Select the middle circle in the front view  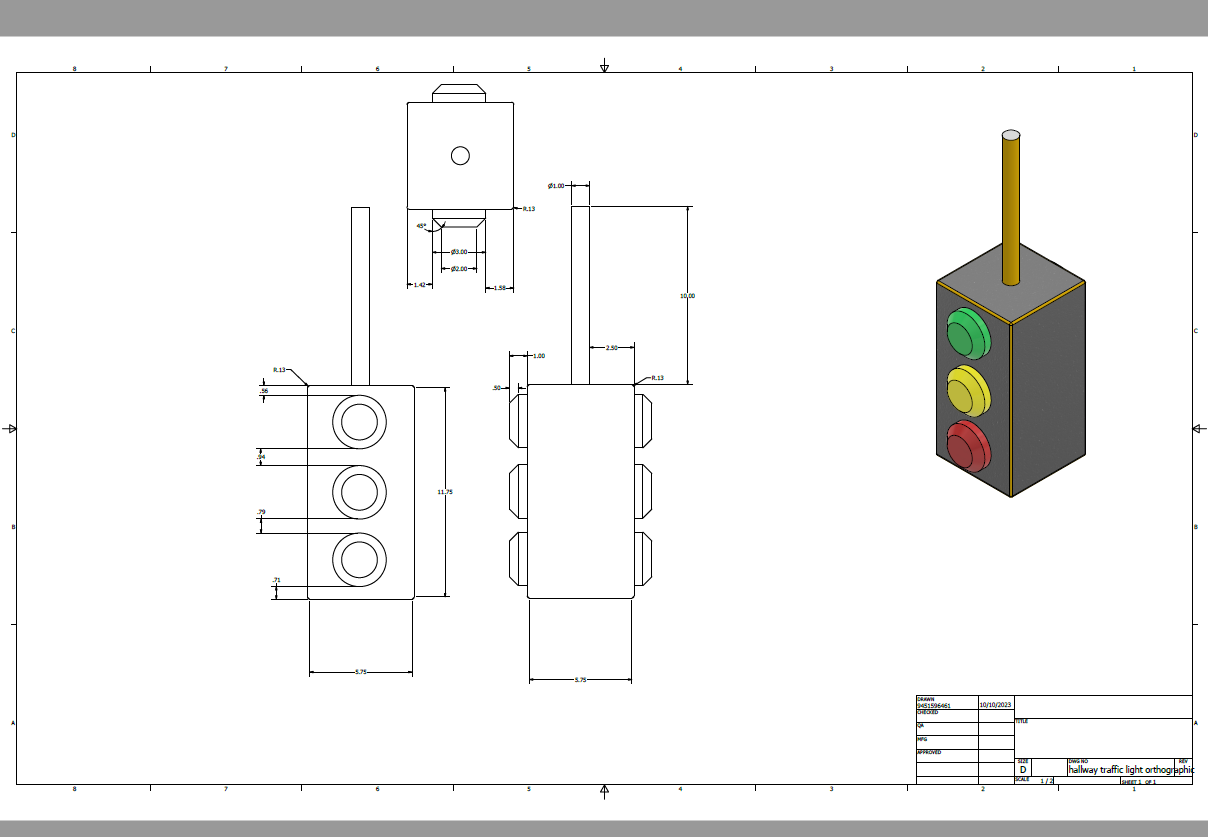(x=359, y=492)
